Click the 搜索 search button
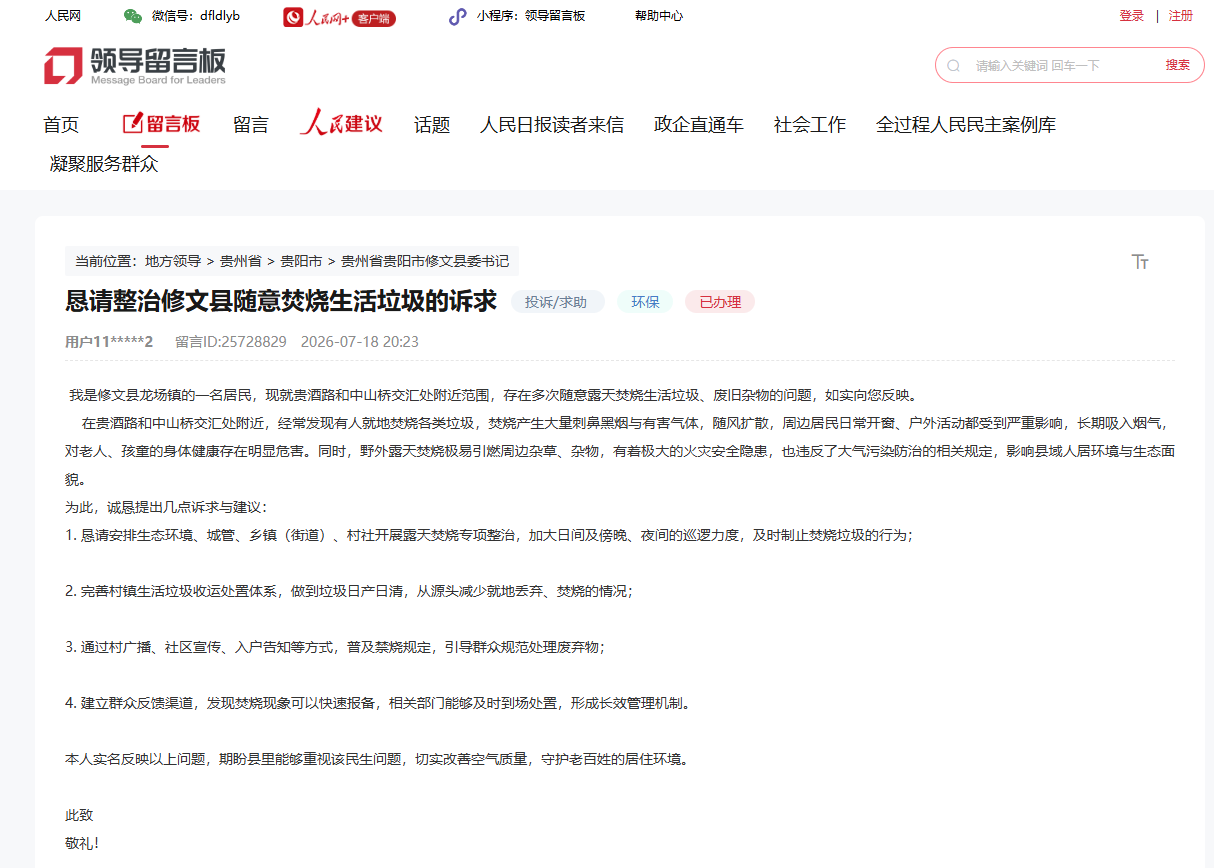Image resolution: width=1214 pixels, height=868 pixels. 1178,65
